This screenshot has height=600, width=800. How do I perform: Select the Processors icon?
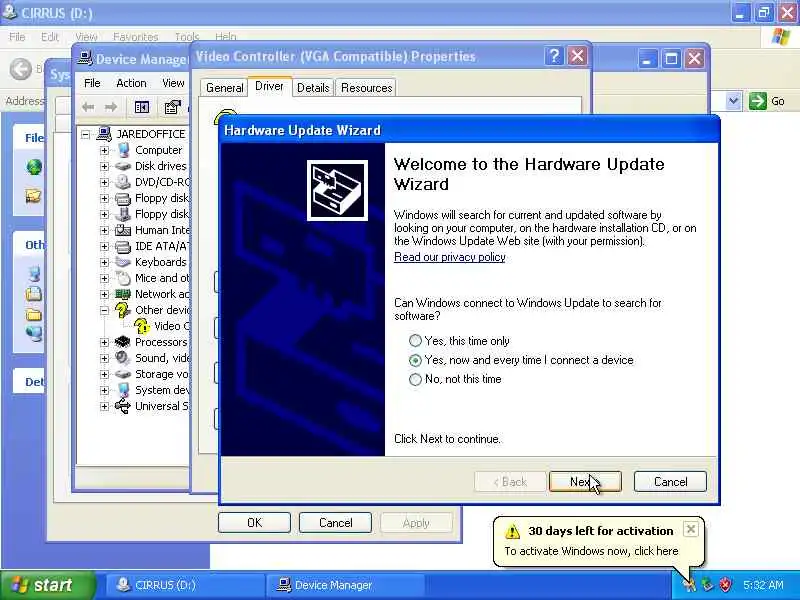click(x=123, y=342)
